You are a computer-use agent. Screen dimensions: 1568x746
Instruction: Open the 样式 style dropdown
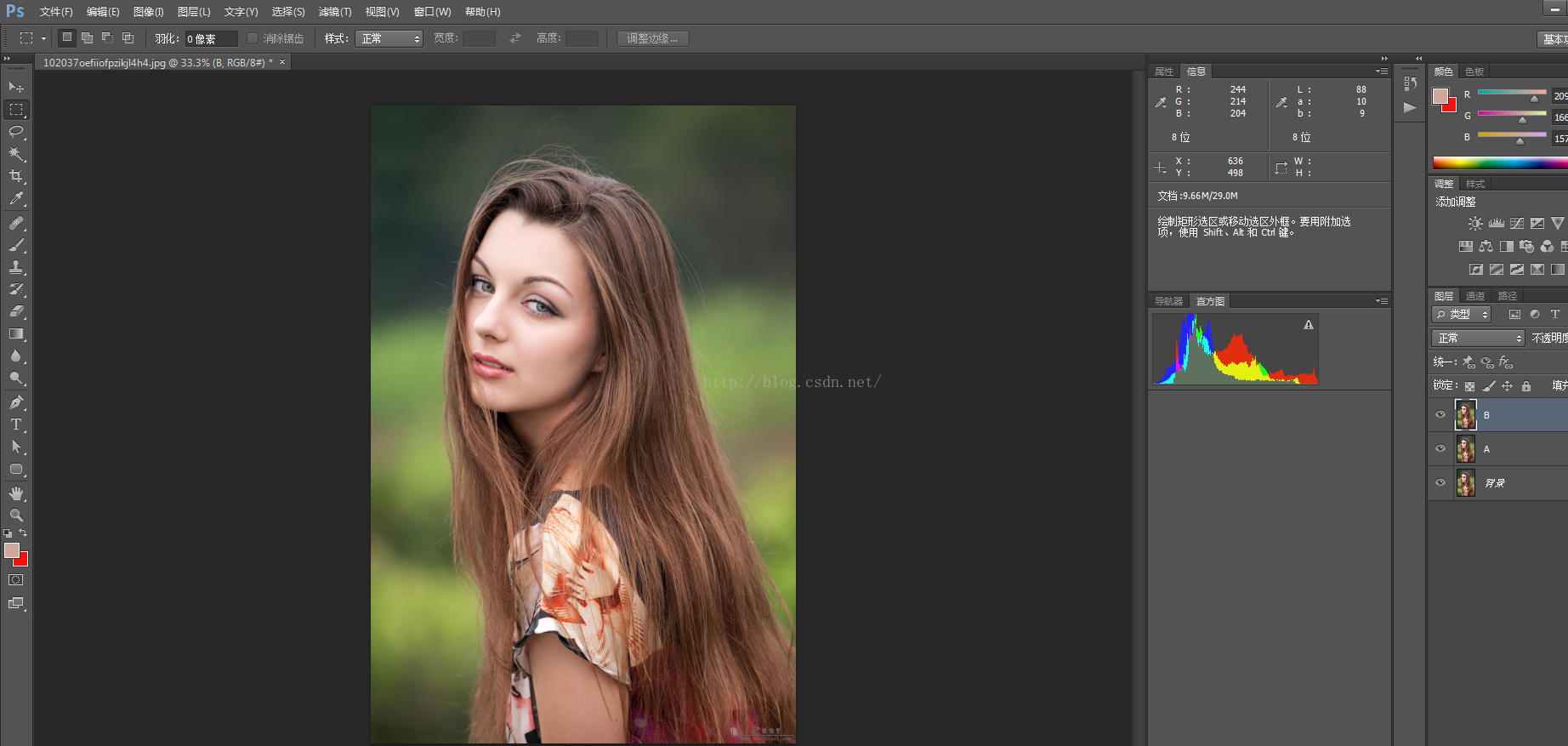(x=390, y=38)
